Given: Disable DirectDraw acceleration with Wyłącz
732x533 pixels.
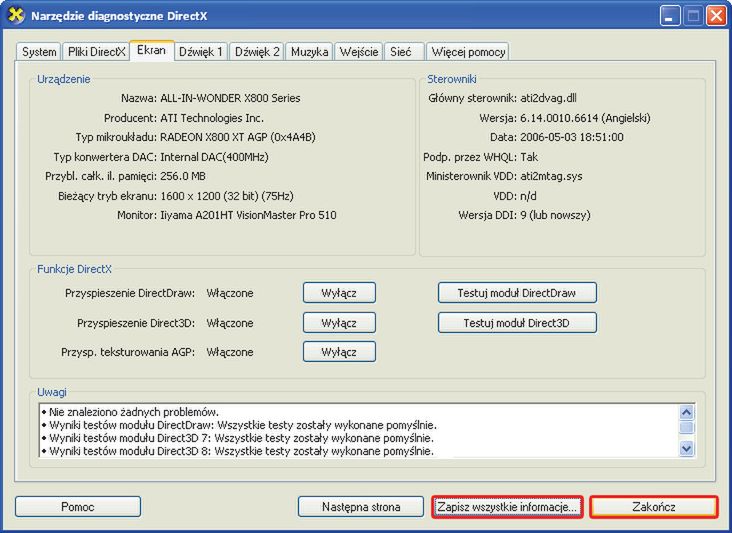Looking at the screenshot, I should pyautogui.click(x=339, y=293).
